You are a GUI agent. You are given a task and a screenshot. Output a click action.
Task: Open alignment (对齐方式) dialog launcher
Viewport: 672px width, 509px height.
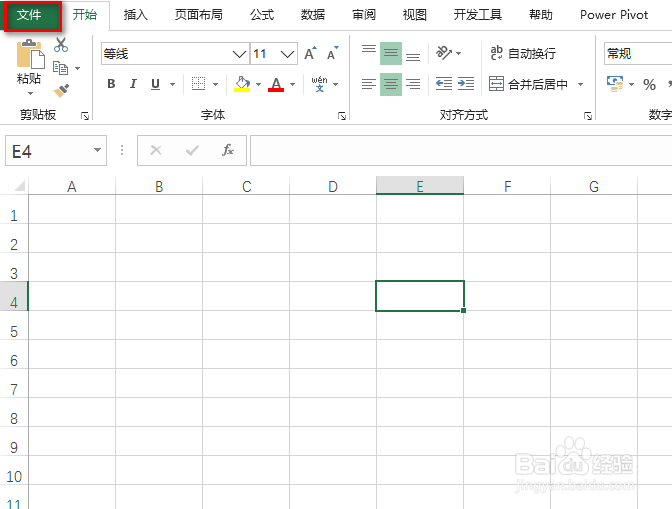588,116
